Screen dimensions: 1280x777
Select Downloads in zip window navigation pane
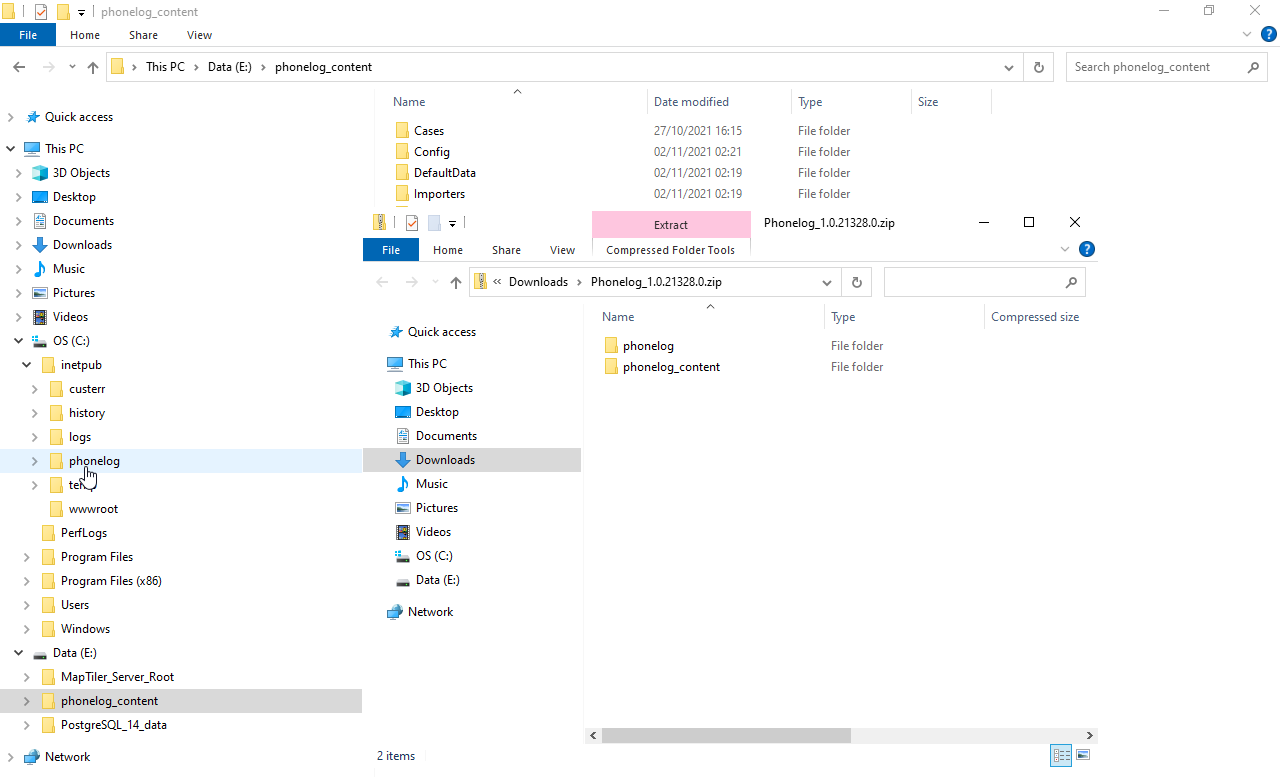coord(445,460)
